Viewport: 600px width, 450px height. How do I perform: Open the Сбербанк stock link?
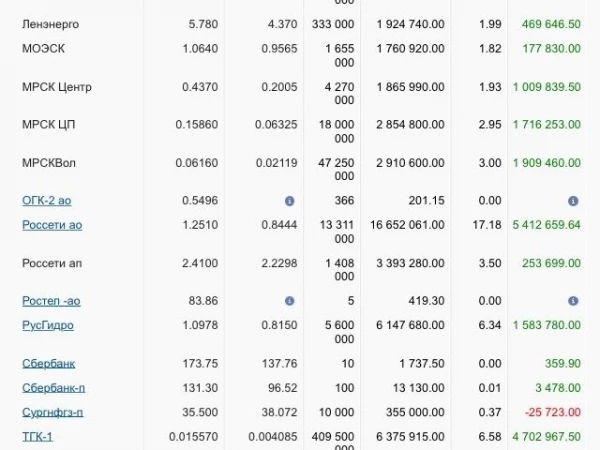[x=49, y=364]
